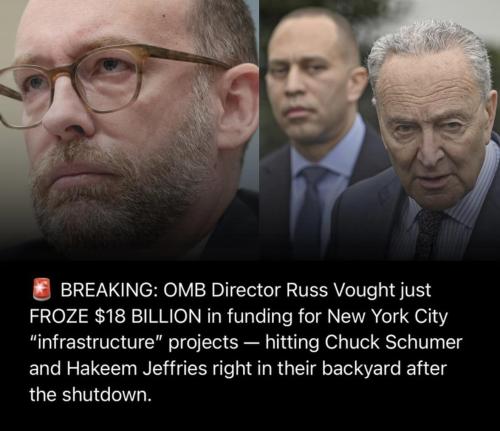
Task: Click "New York City" in the caption
Action: click(387, 317)
